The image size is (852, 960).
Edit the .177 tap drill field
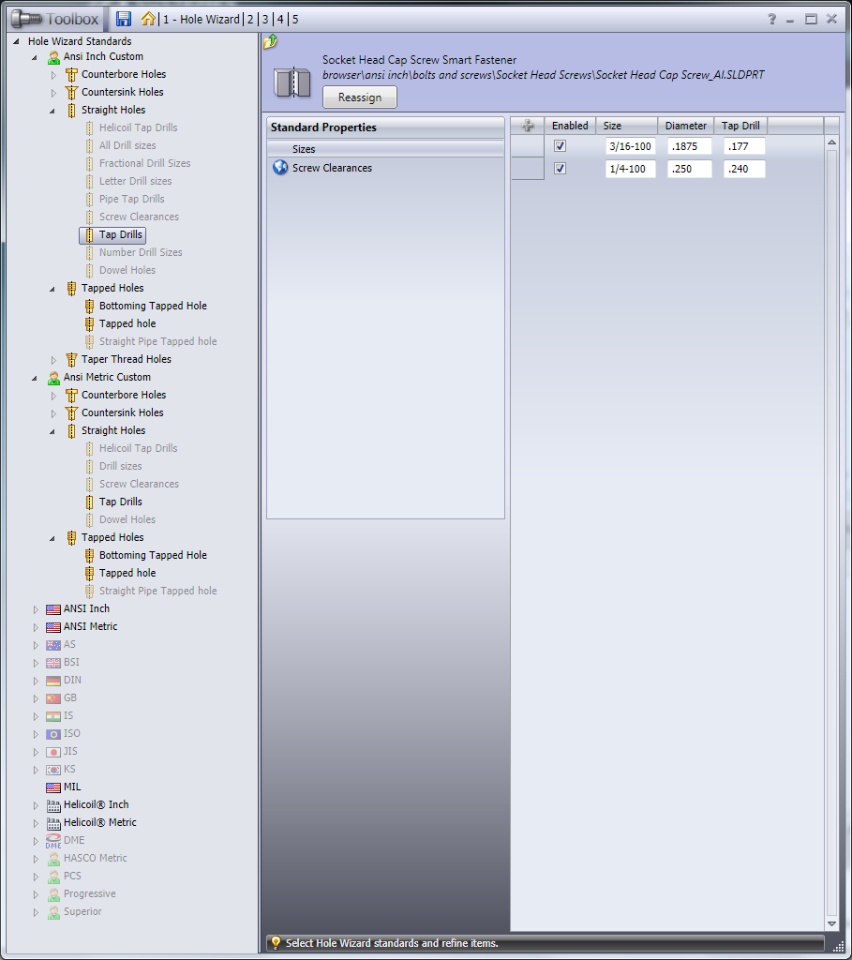[744, 146]
